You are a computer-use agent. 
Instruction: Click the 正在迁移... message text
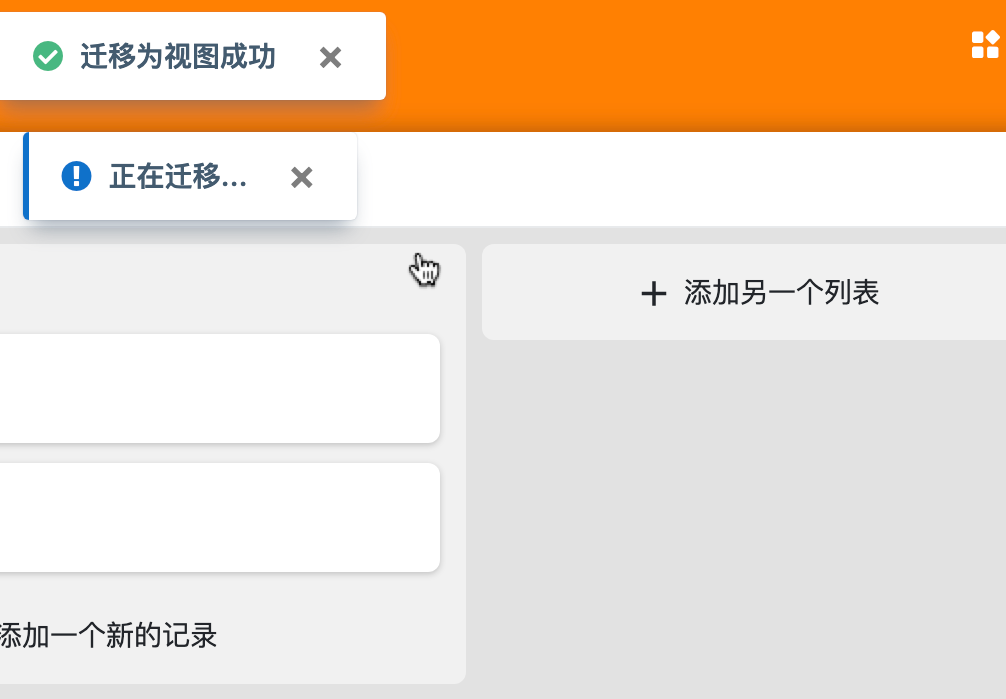178,177
